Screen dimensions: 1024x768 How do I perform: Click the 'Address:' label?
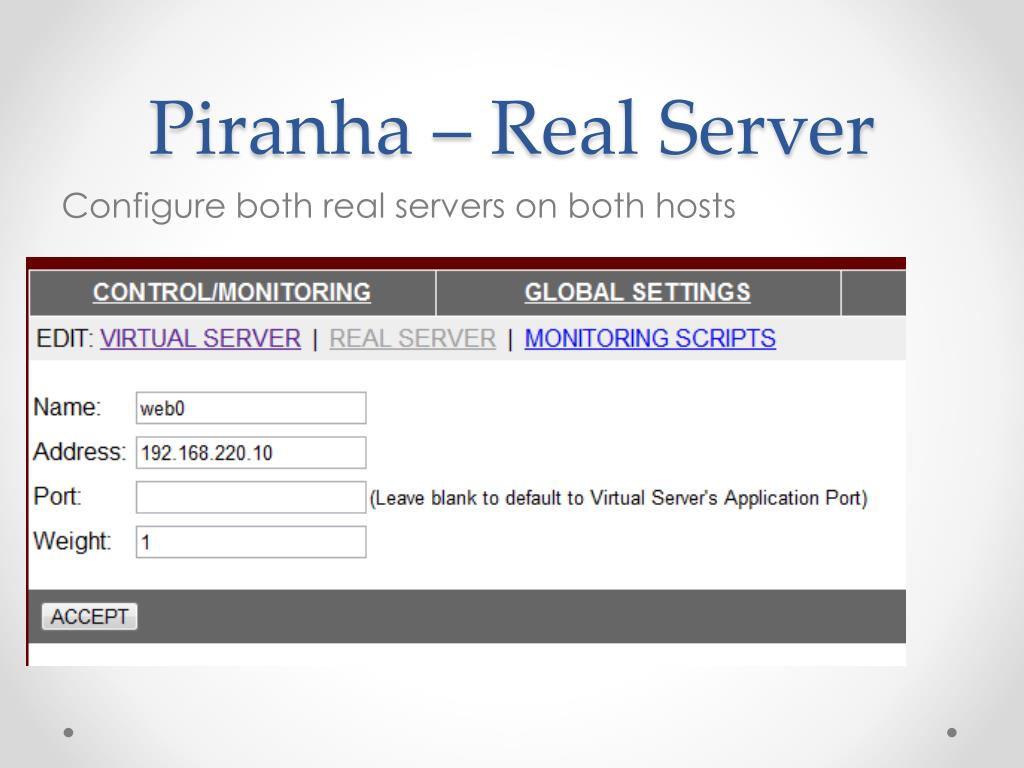[79, 451]
